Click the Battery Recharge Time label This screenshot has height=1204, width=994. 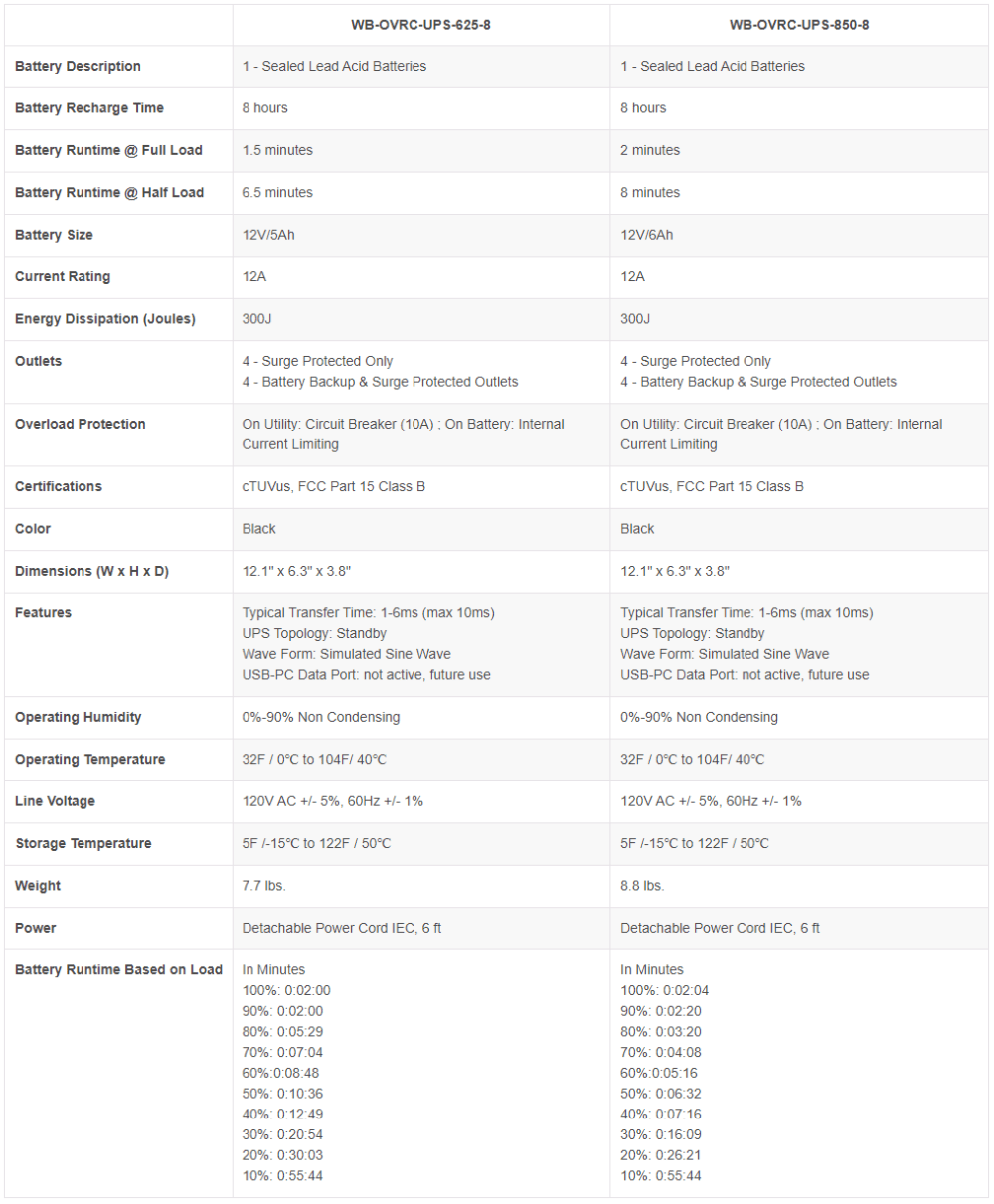coord(89,107)
